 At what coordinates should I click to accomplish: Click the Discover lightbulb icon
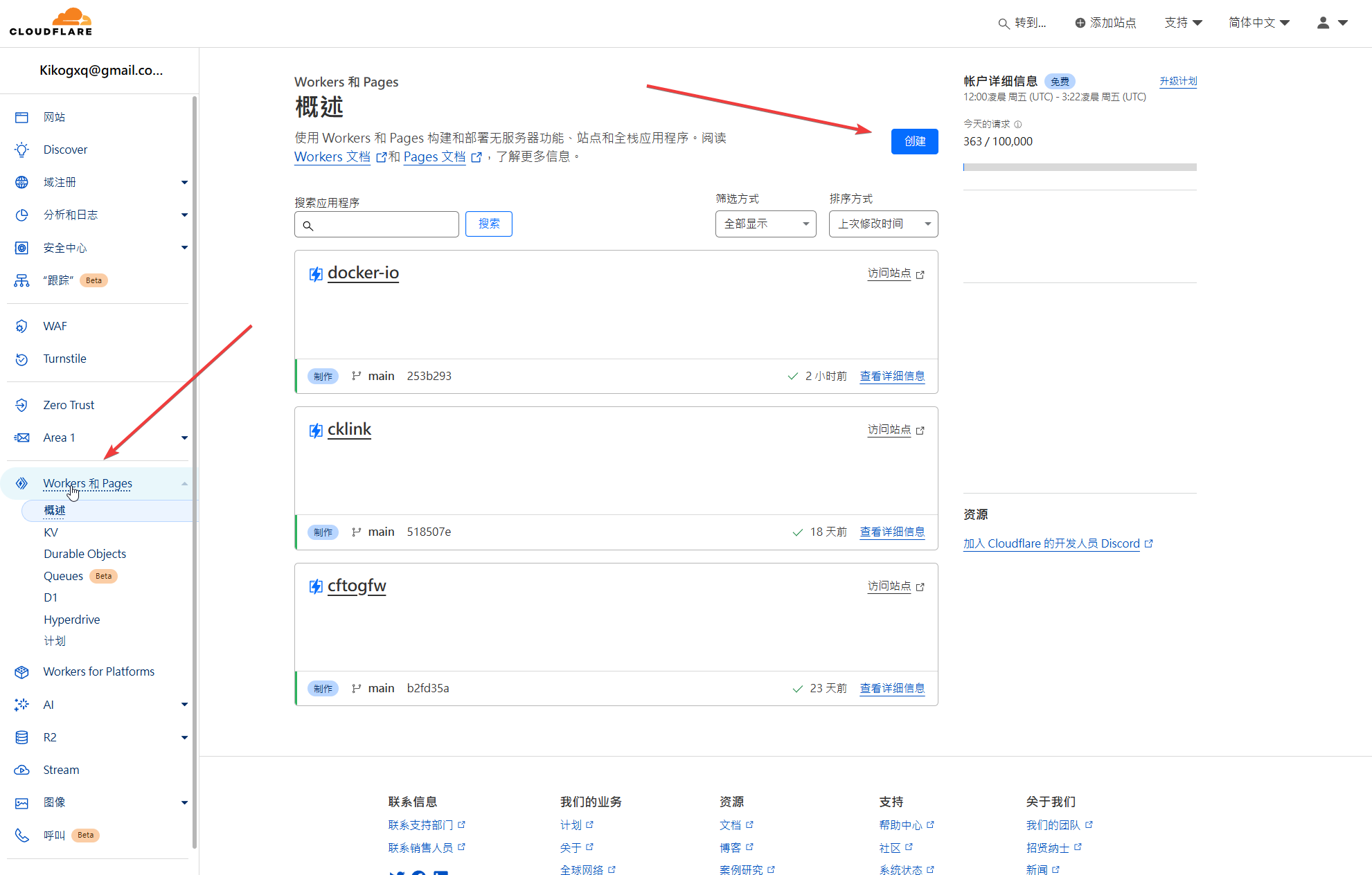click(21, 150)
